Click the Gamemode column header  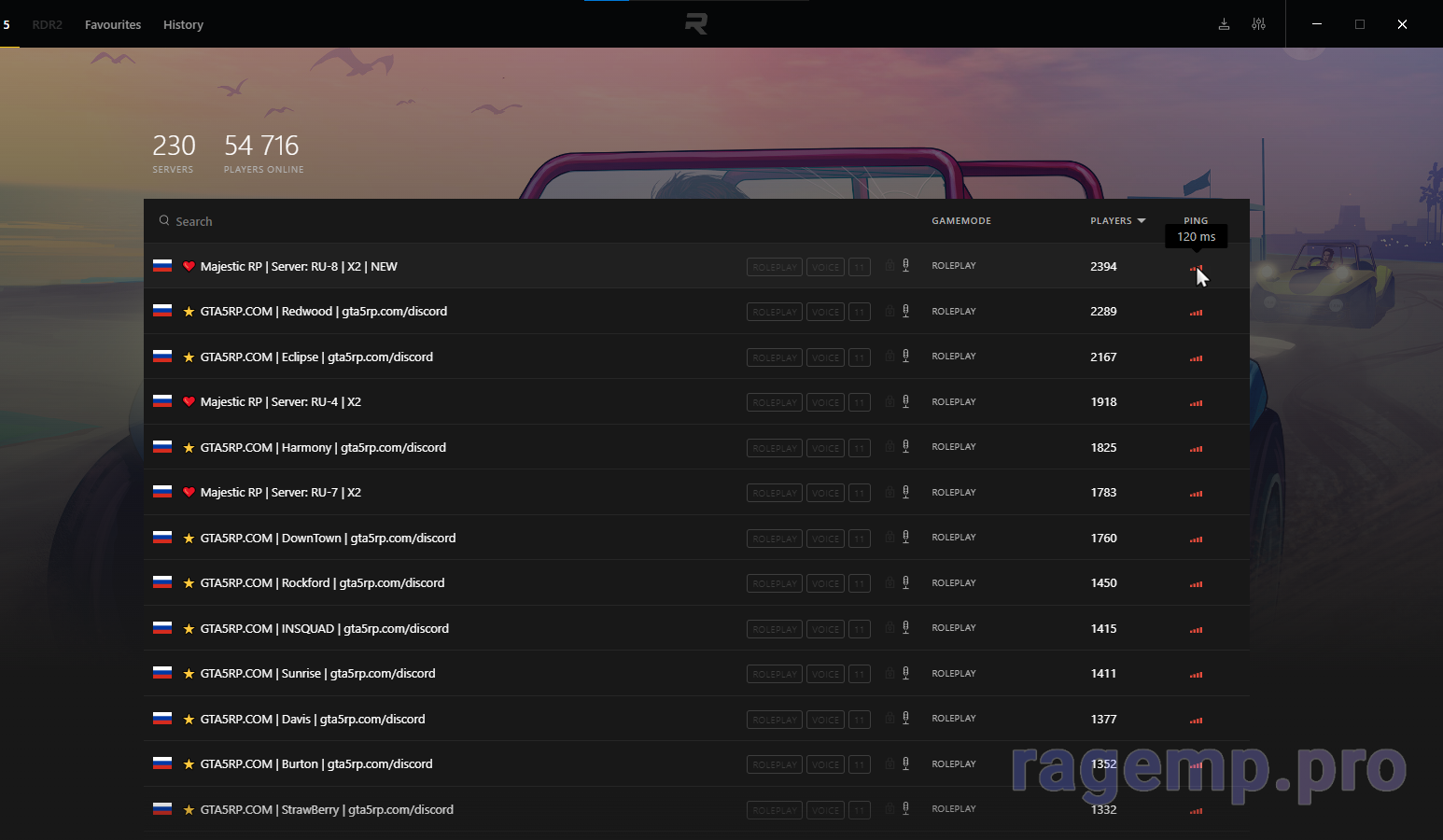pyautogui.click(x=960, y=221)
